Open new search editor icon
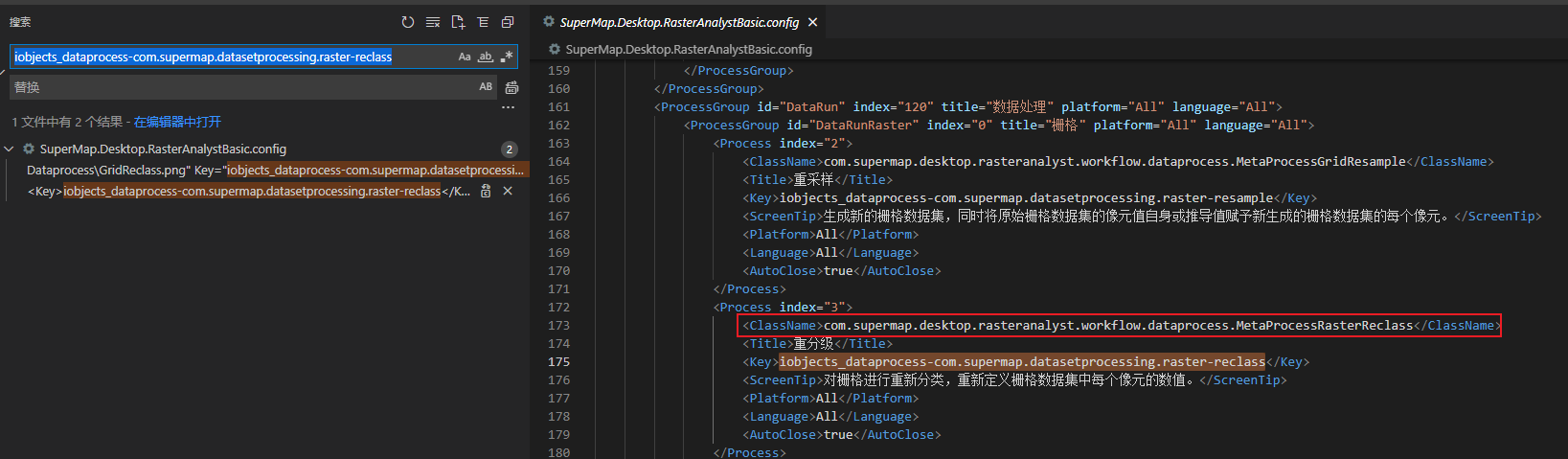Viewport: 1568px width, 459px height. coord(458,22)
